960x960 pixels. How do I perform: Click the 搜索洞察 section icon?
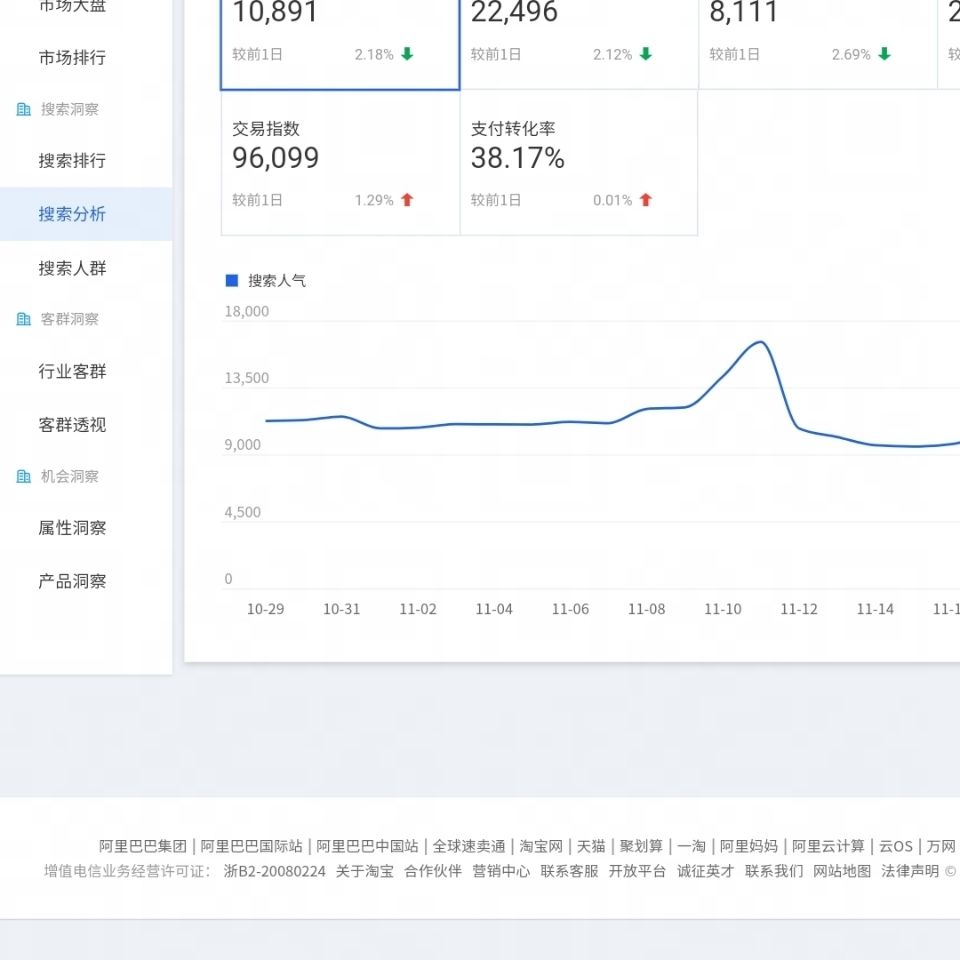click(x=24, y=109)
